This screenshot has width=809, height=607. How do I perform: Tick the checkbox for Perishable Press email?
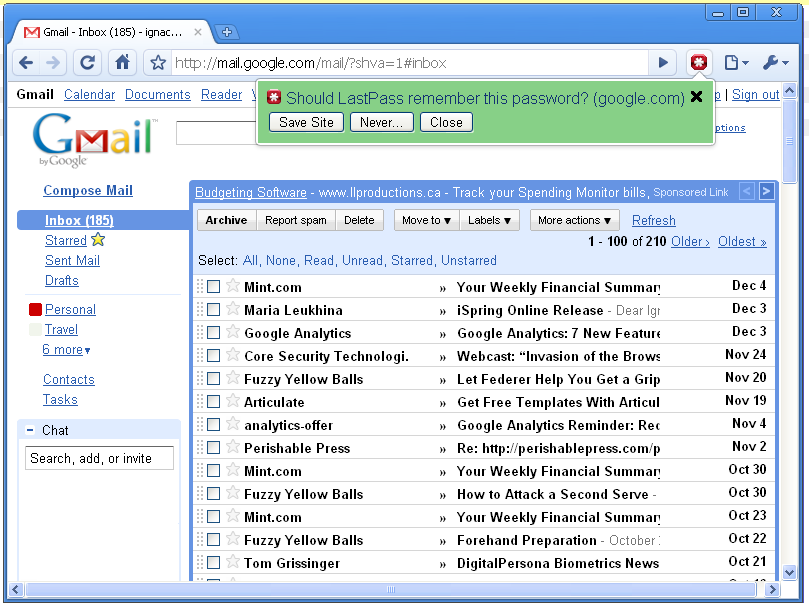click(x=214, y=448)
